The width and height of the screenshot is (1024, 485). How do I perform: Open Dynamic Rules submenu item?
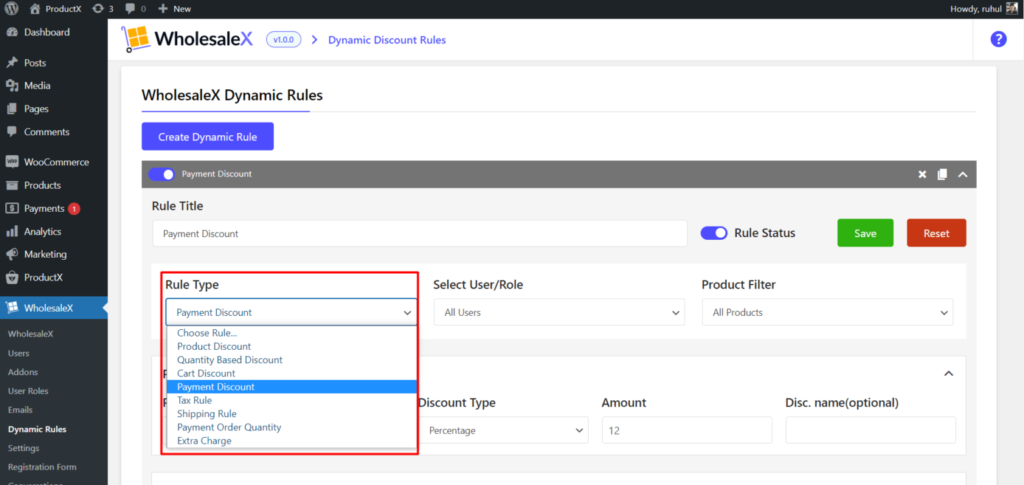[37, 430]
